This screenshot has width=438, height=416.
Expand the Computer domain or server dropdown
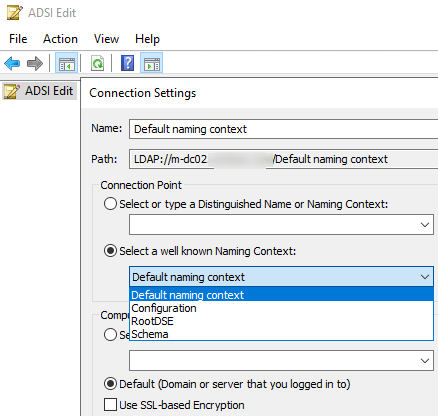(x=425, y=360)
